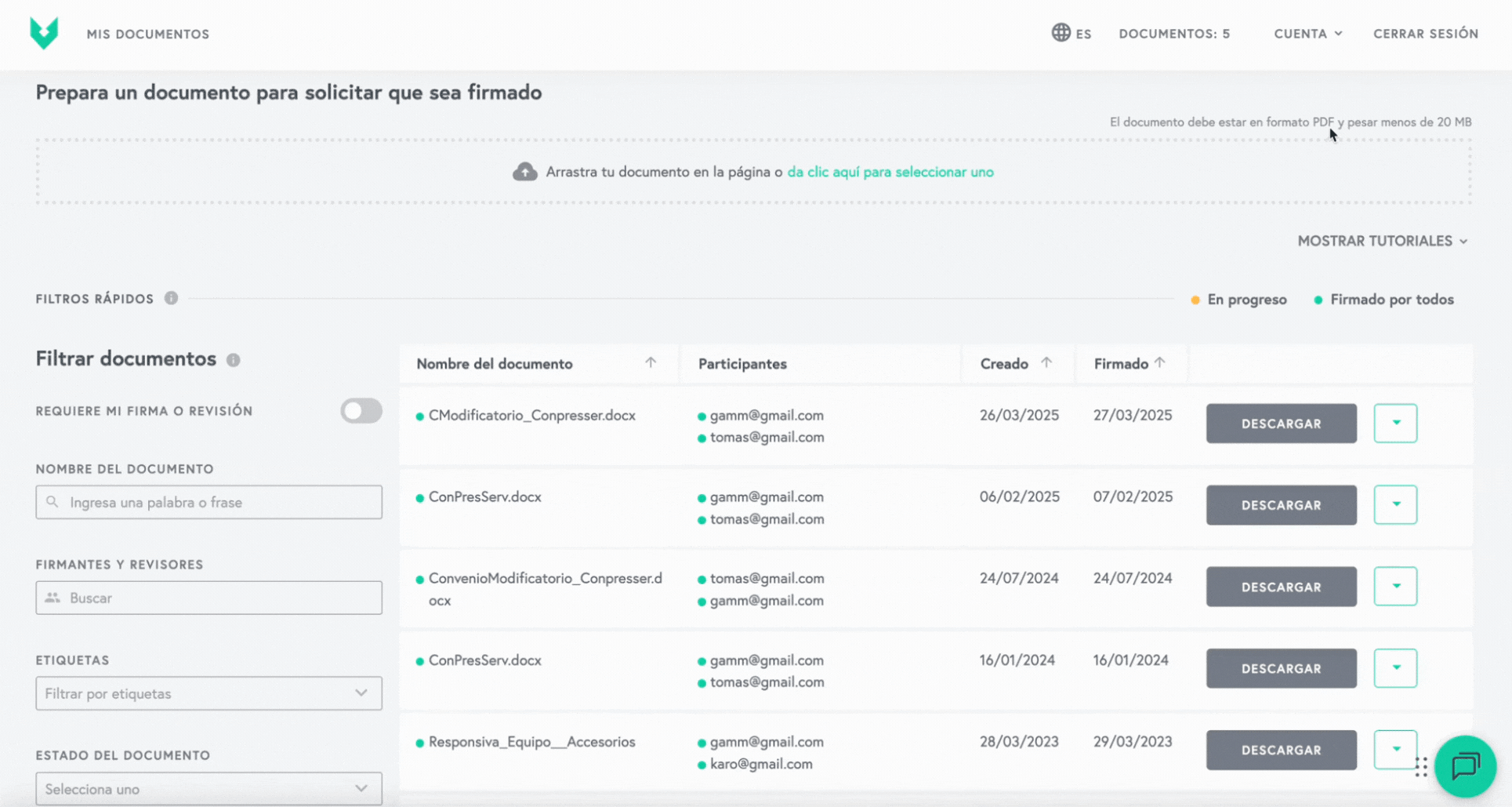Click the cloud upload icon
1512x807 pixels.
[525, 171]
